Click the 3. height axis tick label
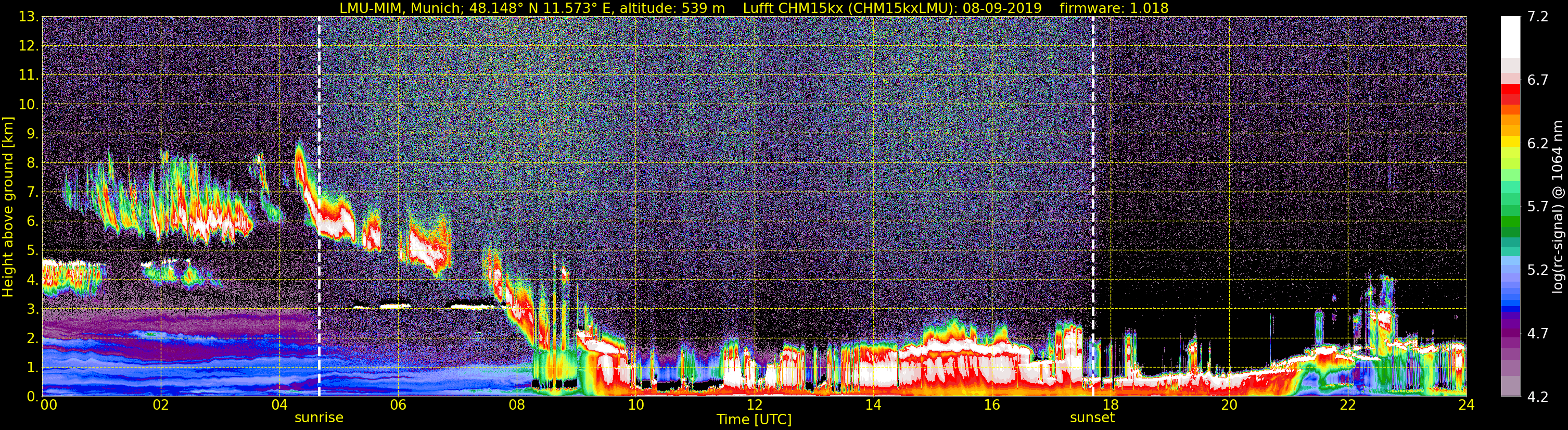The width and height of the screenshot is (1568, 430). pyautogui.click(x=33, y=309)
